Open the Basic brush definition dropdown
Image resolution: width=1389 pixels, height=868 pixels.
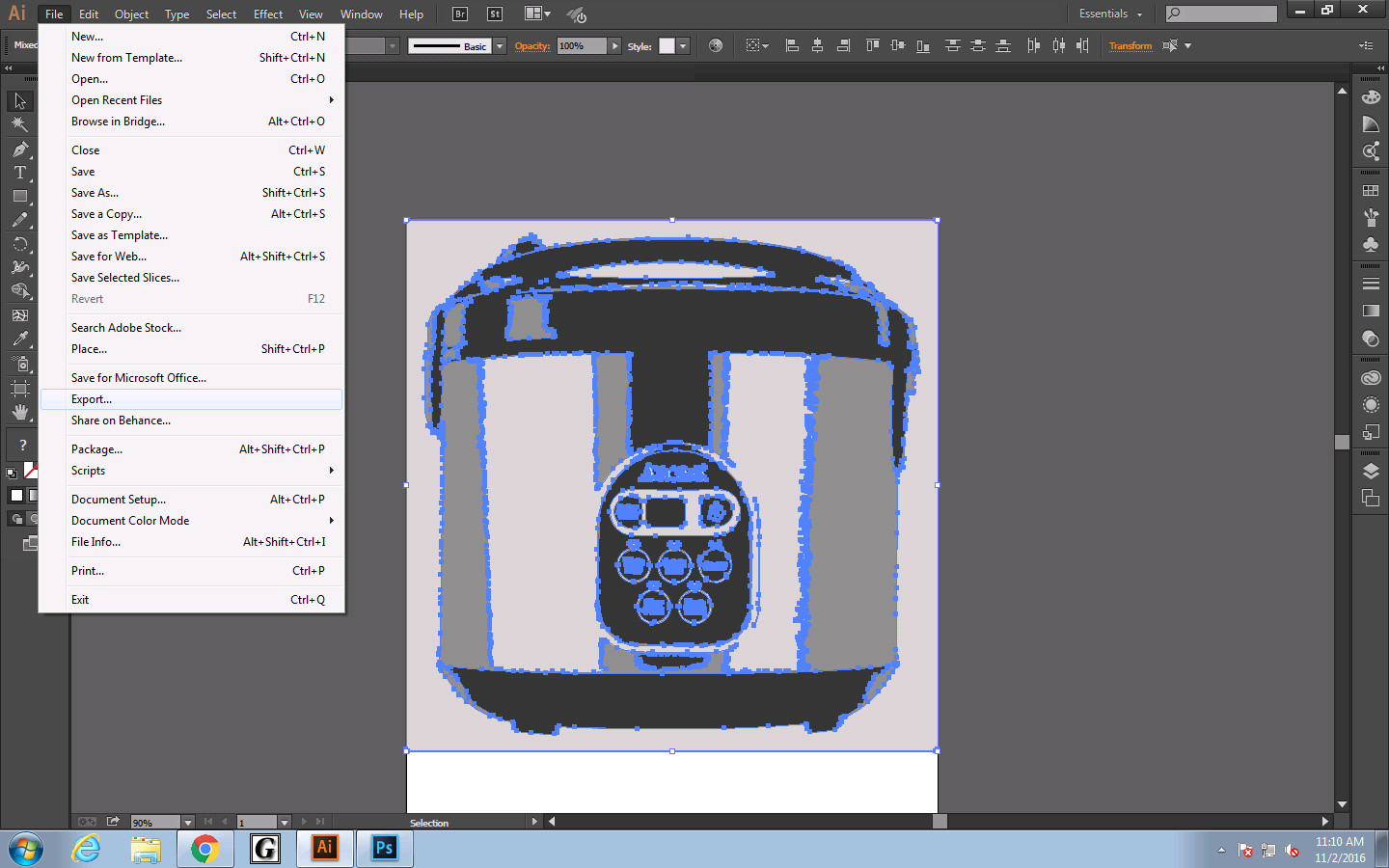coord(500,46)
